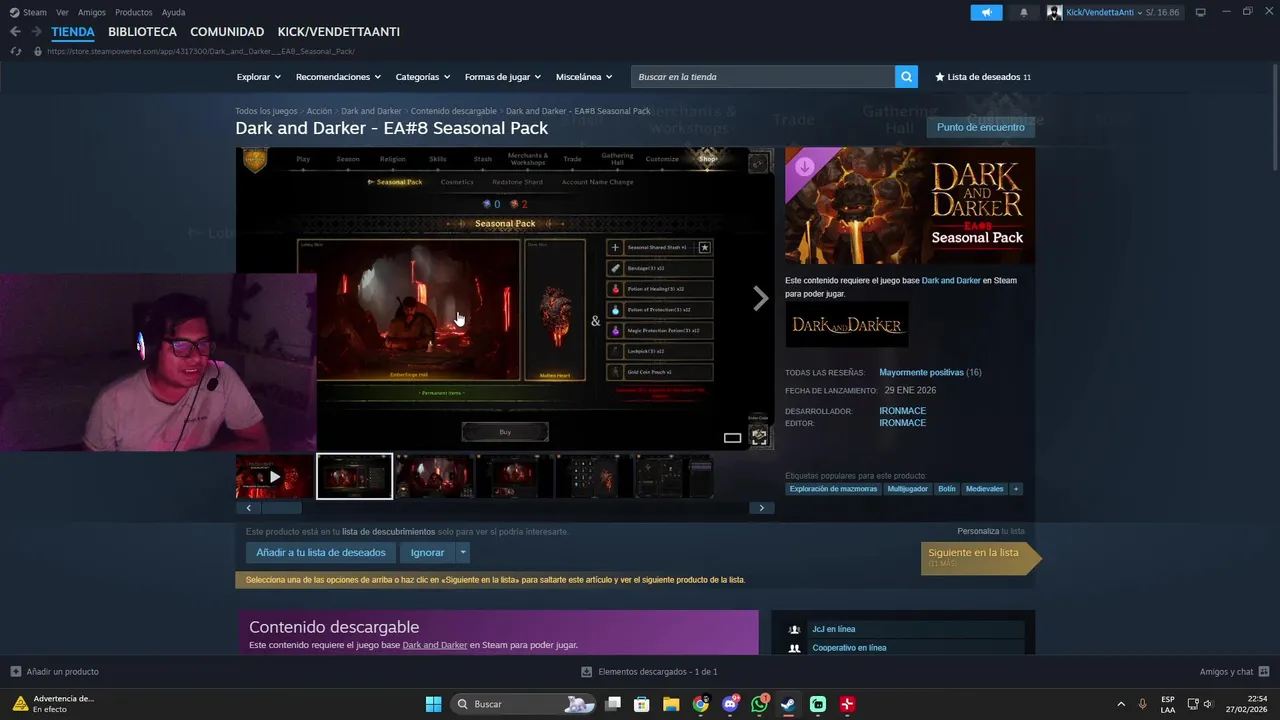Click the thumbnail strip scrollbar handle

[281, 508]
